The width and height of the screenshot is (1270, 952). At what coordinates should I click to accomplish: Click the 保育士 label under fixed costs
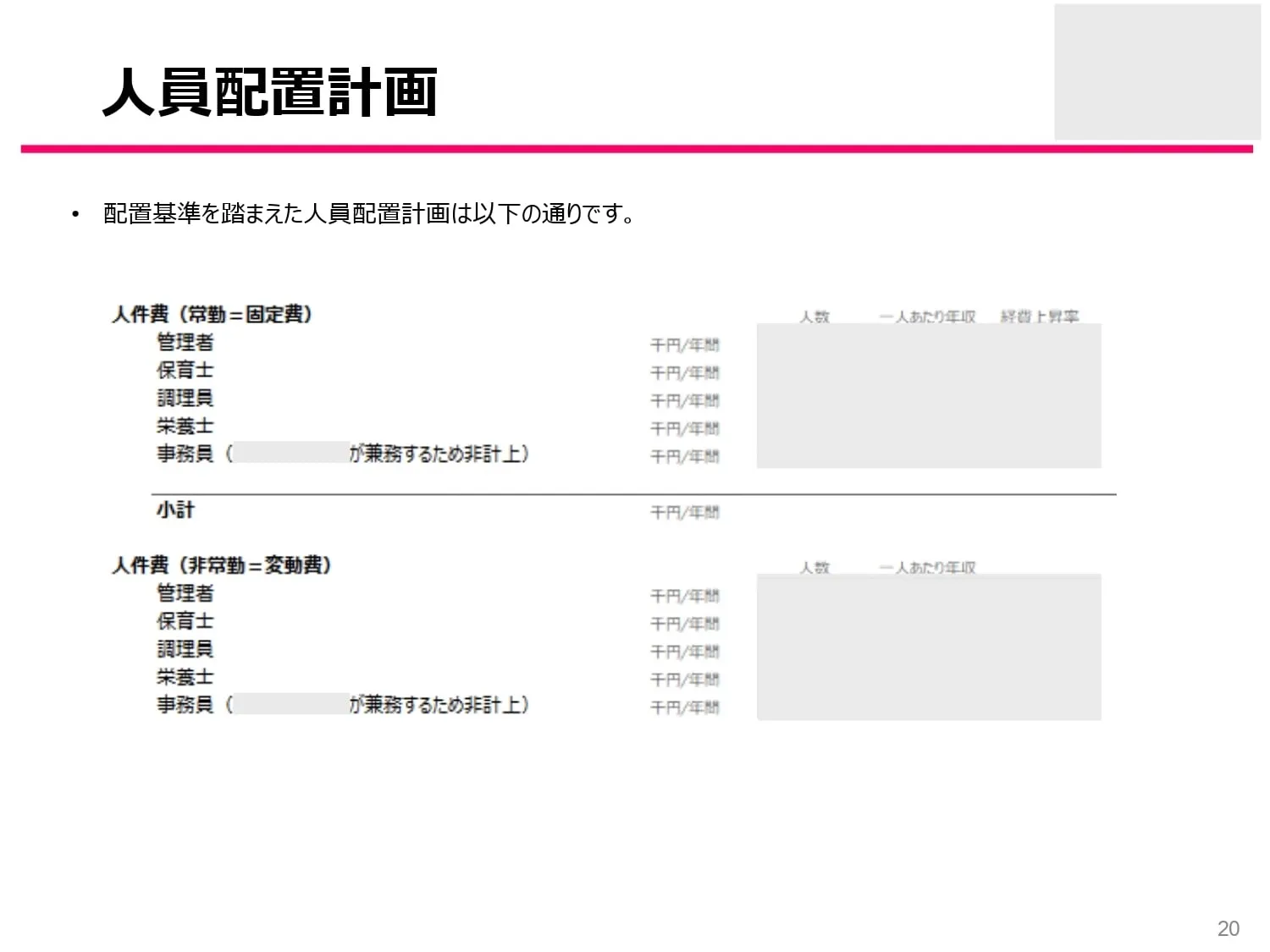tap(185, 371)
